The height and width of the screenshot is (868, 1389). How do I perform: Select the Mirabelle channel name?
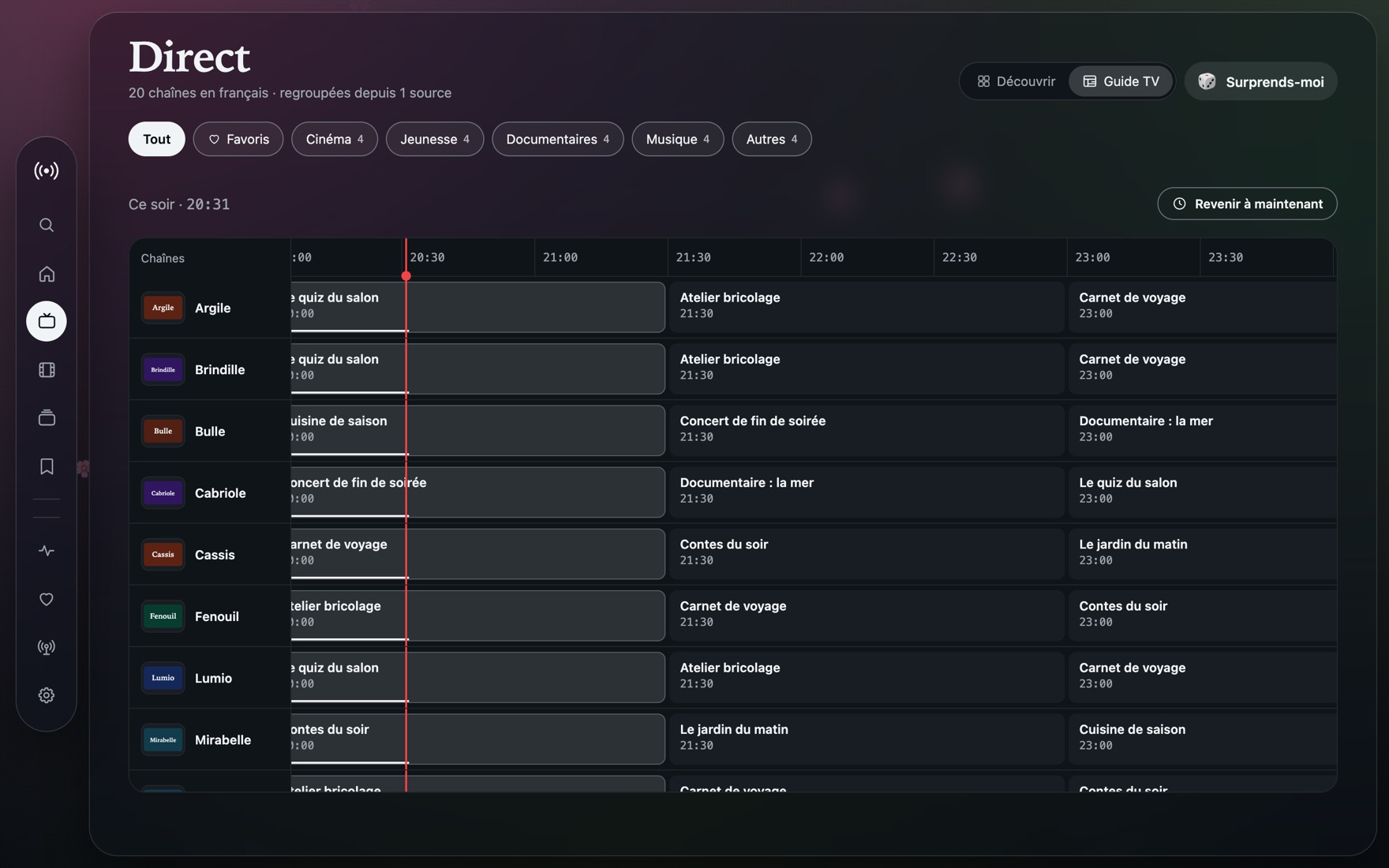223,740
